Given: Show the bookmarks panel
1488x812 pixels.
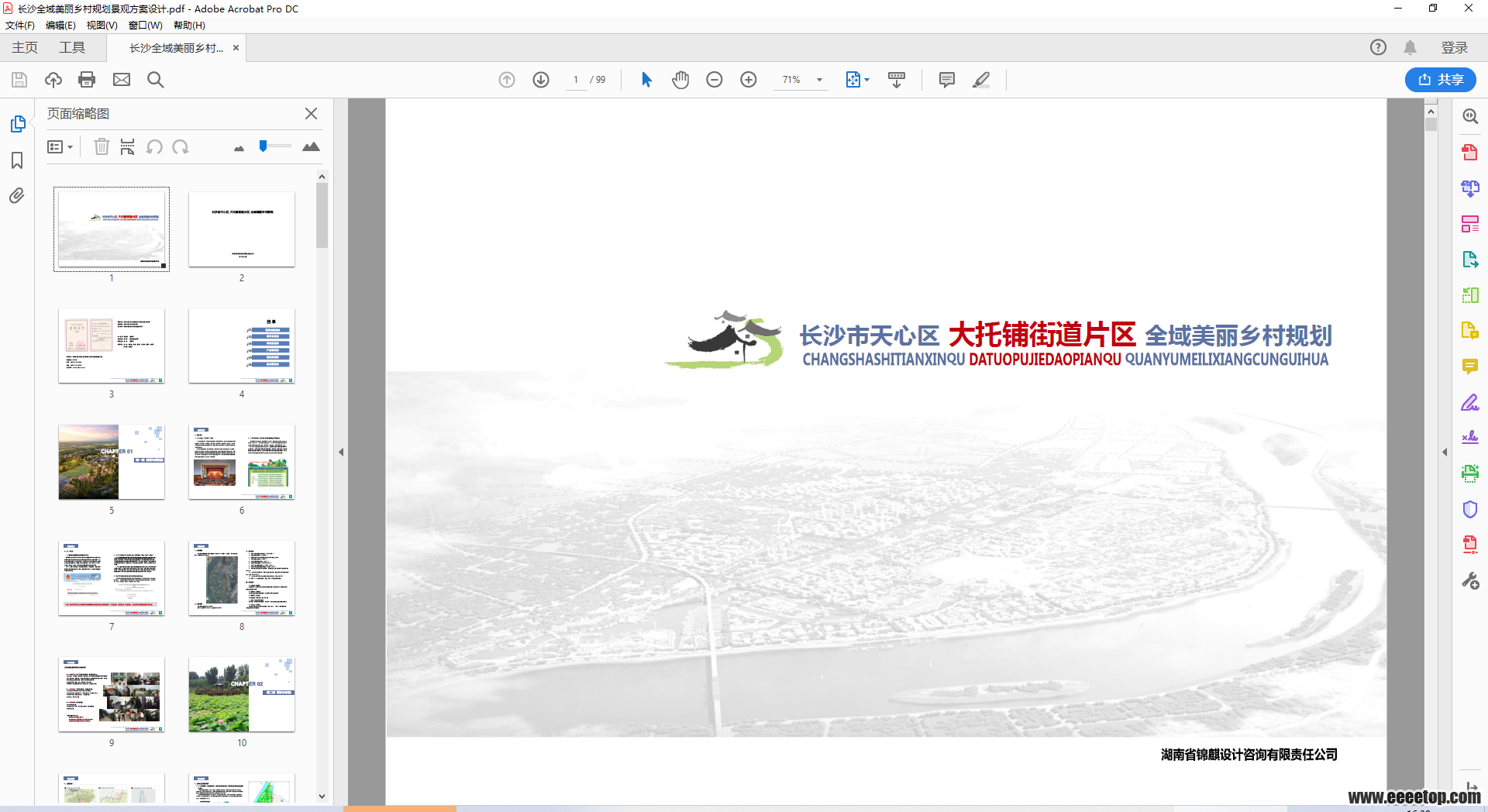Looking at the screenshot, I should pyautogui.click(x=17, y=160).
